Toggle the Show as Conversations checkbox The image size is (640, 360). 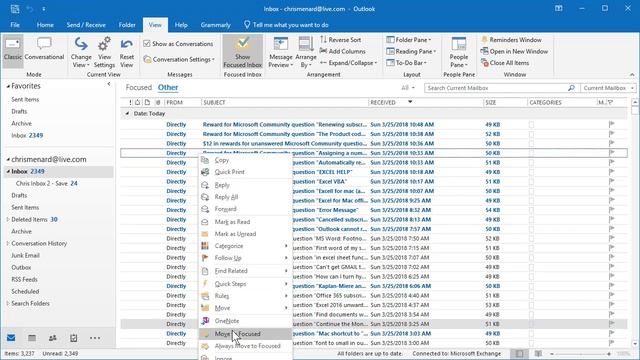click(x=147, y=44)
